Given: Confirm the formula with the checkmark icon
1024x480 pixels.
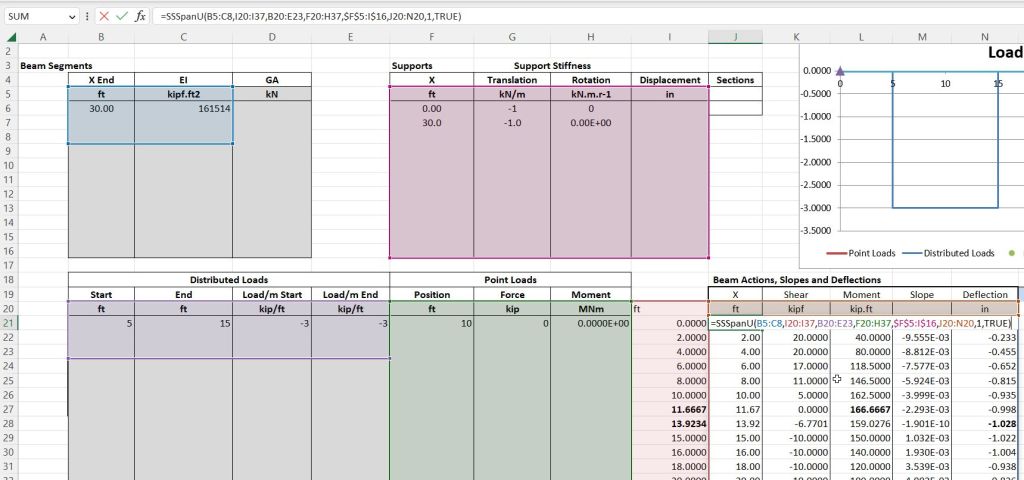Looking at the screenshot, I should click(x=122, y=17).
